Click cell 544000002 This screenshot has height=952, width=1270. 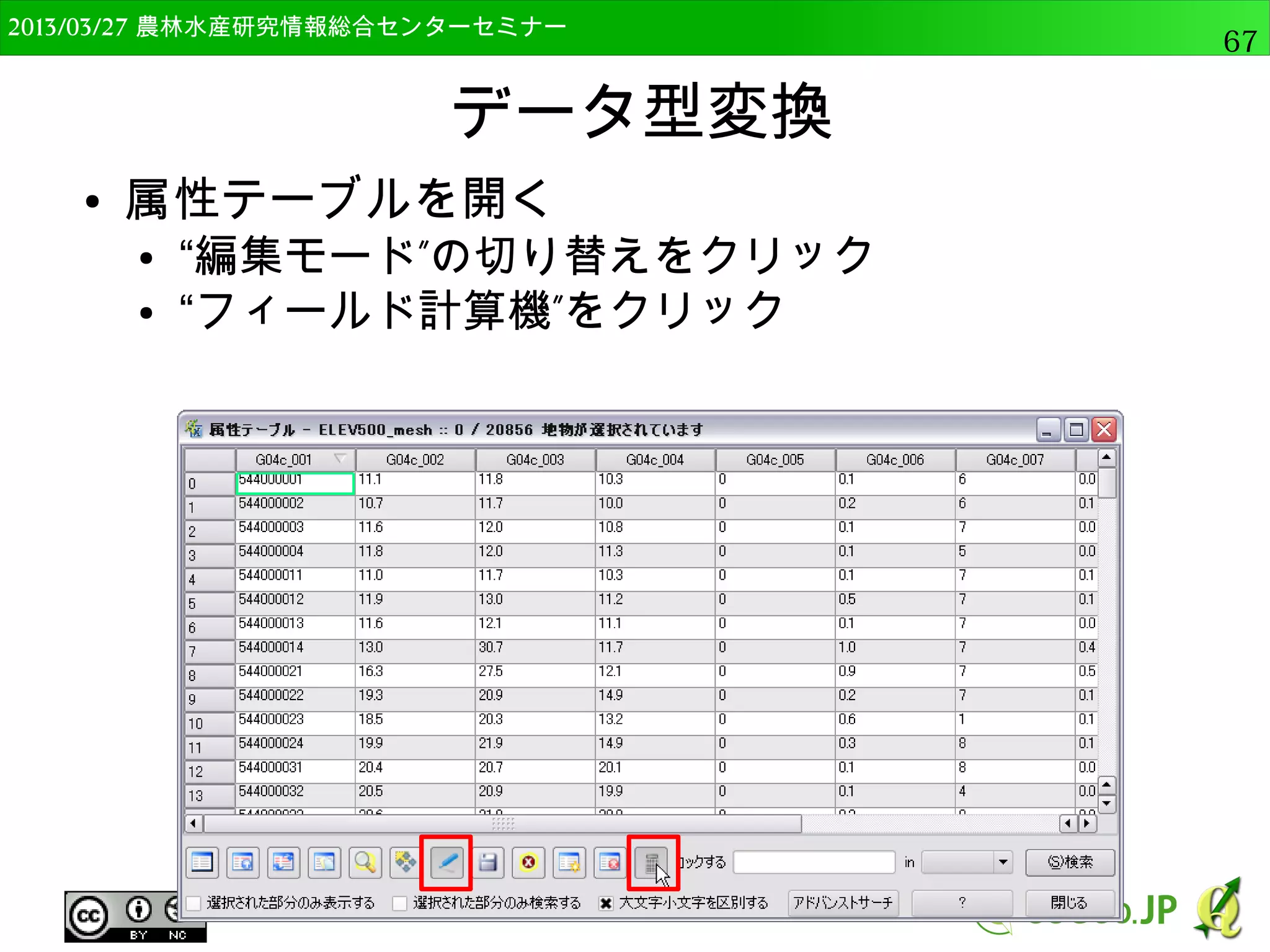295,507
